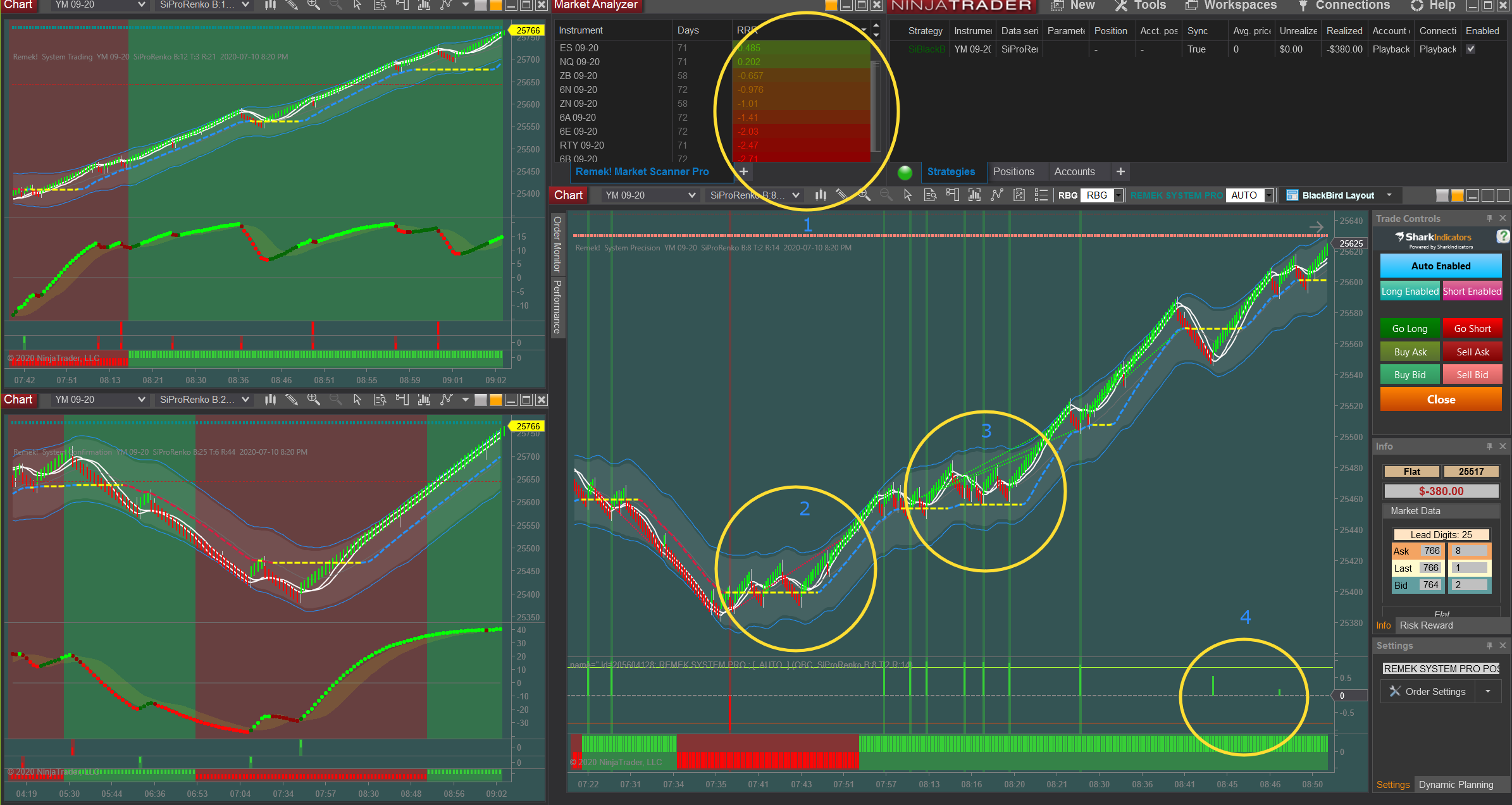This screenshot has width=1512, height=805.
Task: Click the SharkIndicators help question mark
Action: [1503, 237]
